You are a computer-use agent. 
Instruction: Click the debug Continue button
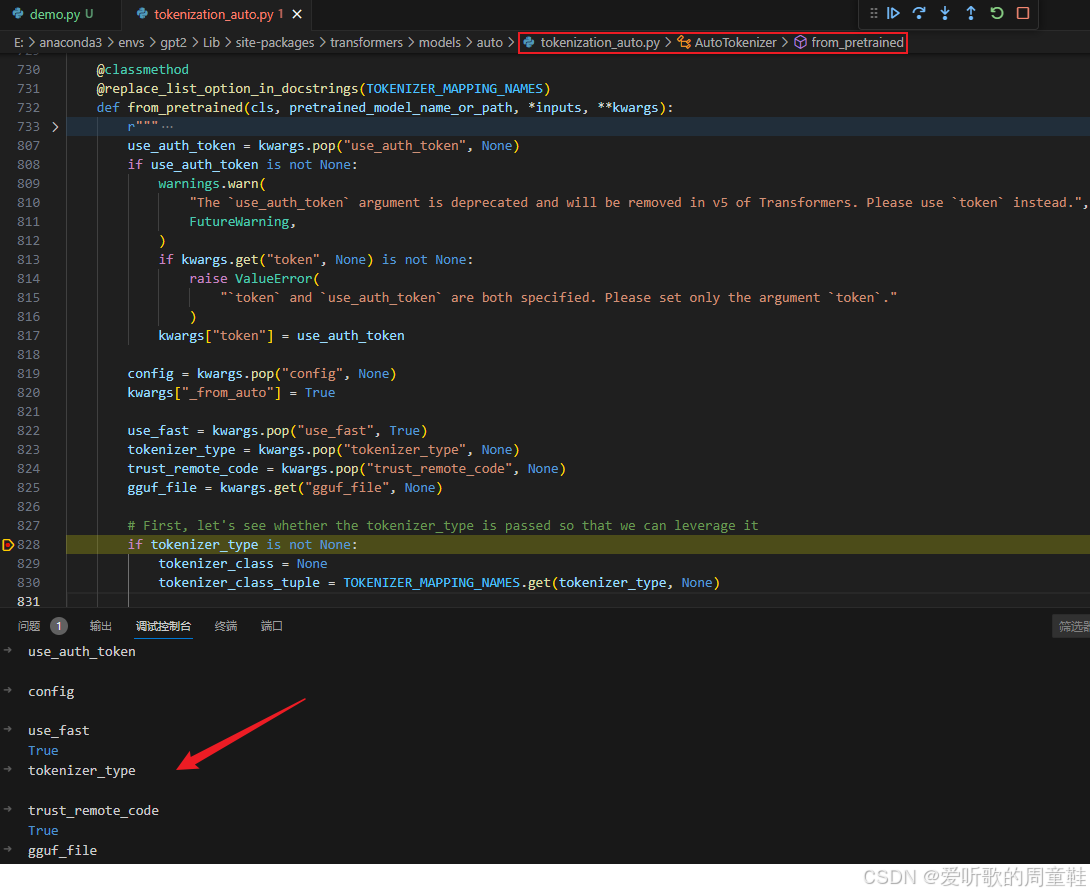[x=893, y=13]
